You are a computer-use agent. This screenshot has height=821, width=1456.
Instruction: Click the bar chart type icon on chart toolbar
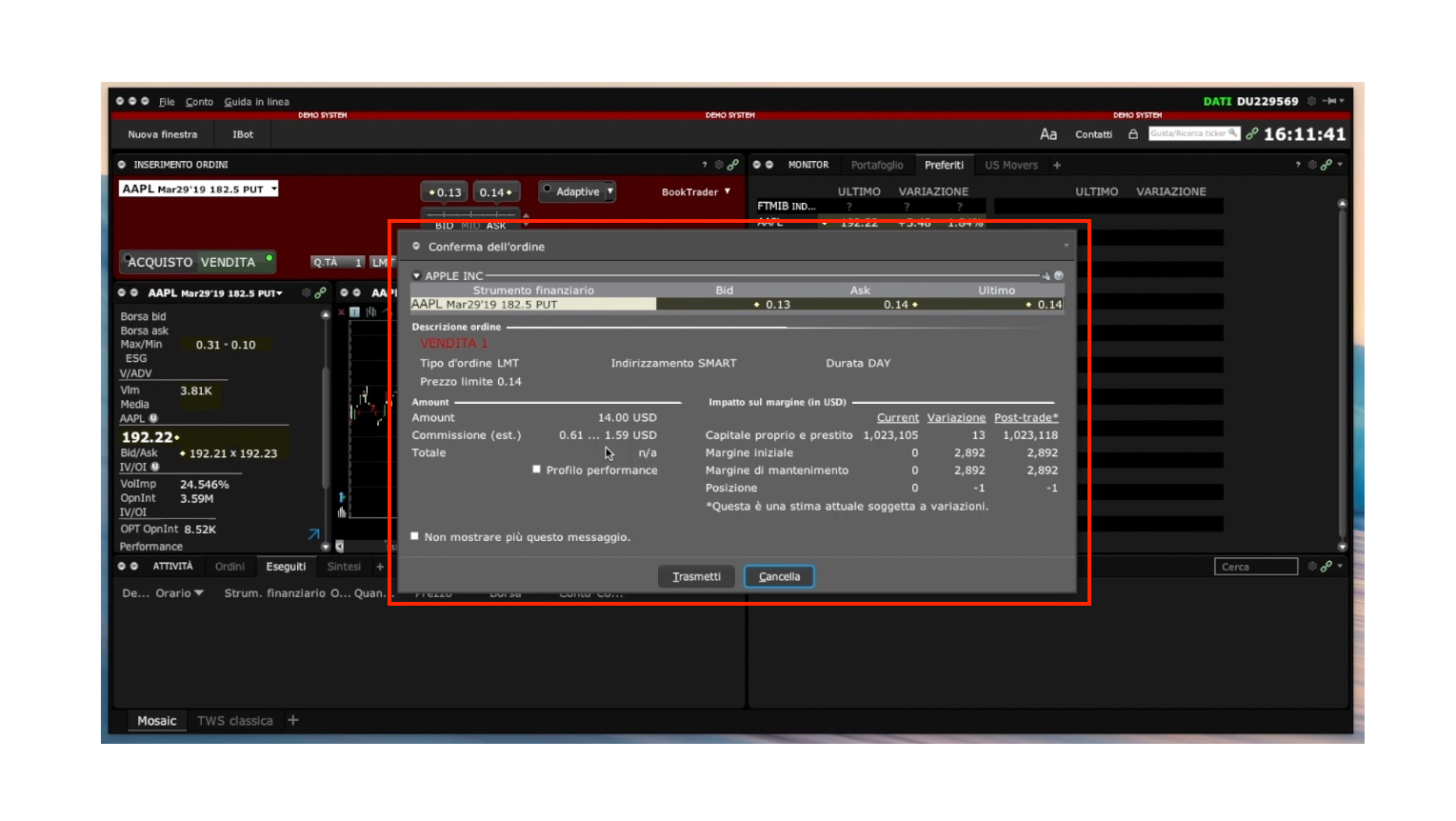371,312
